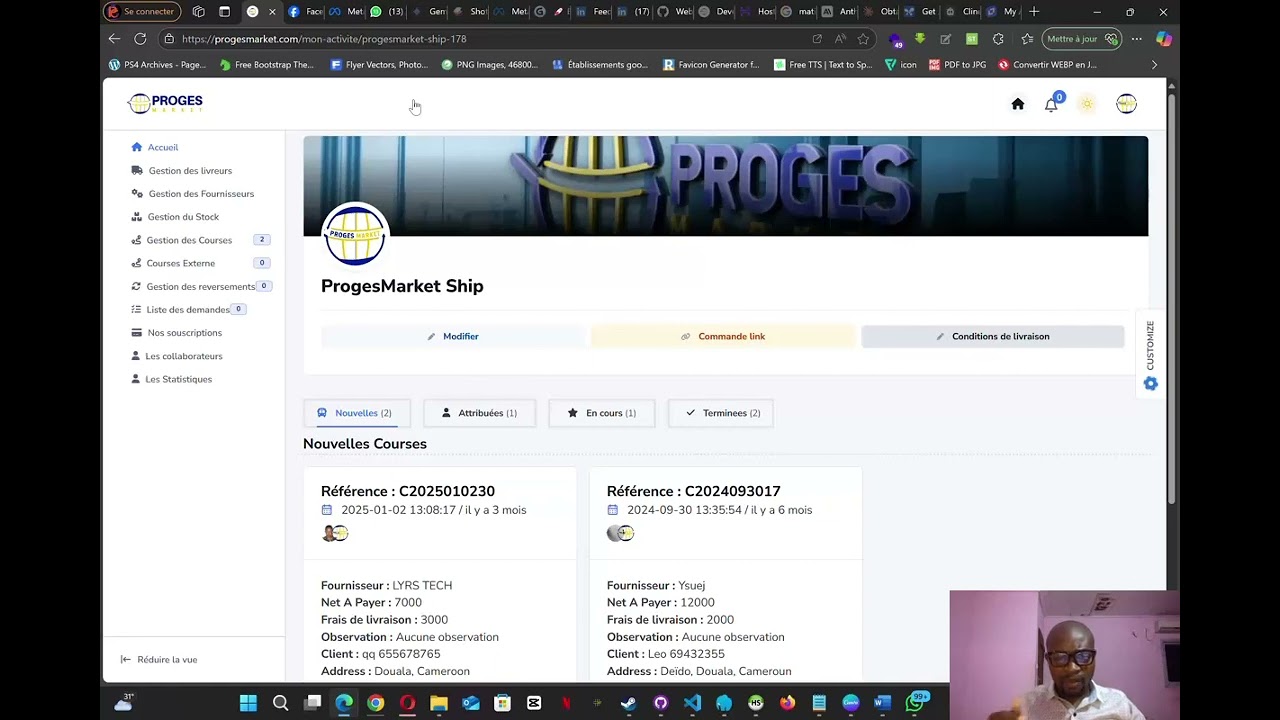
Task: Click Référence : C2025010230 course heading
Action: pos(408,491)
